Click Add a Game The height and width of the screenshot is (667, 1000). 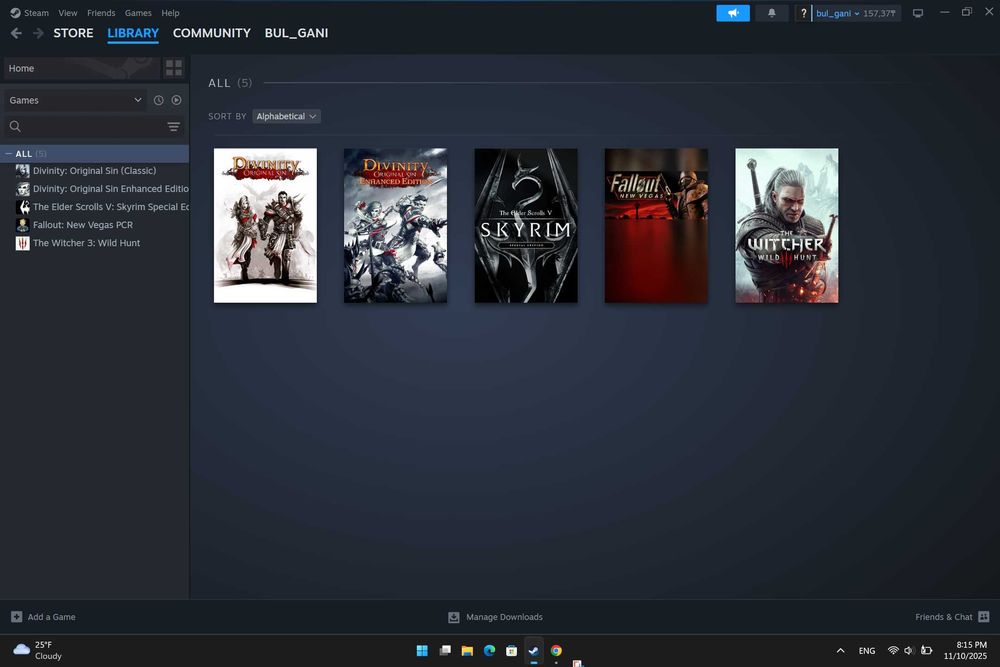pyautogui.click(x=43, y=617)
